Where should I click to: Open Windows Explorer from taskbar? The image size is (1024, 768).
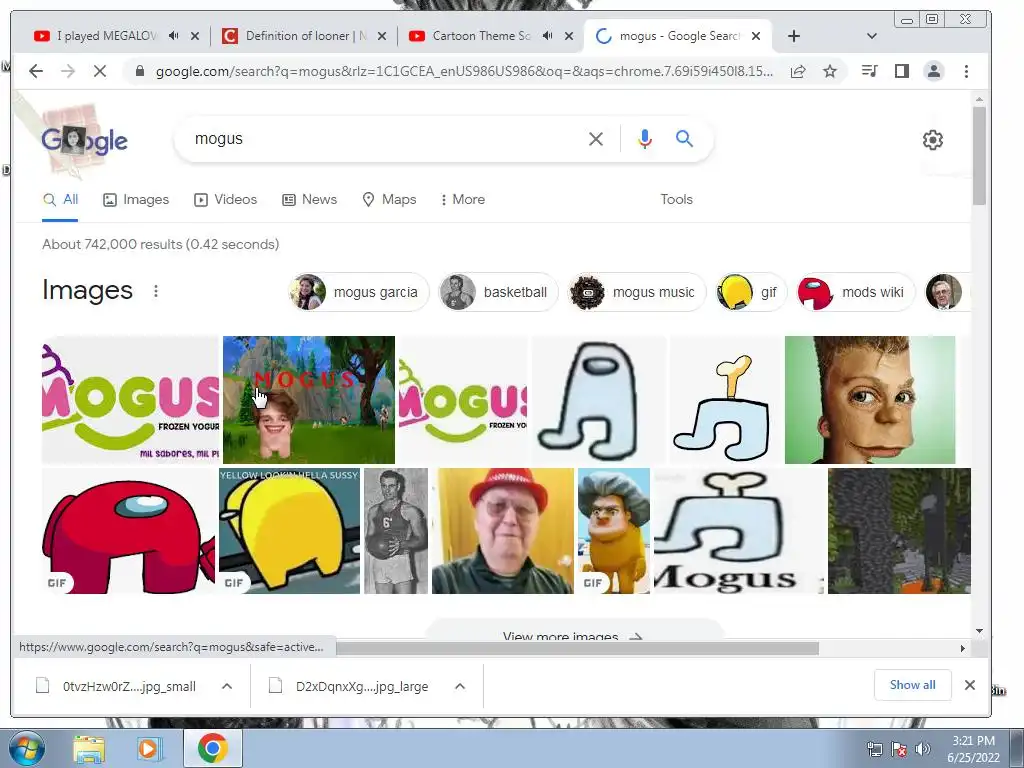89,749
